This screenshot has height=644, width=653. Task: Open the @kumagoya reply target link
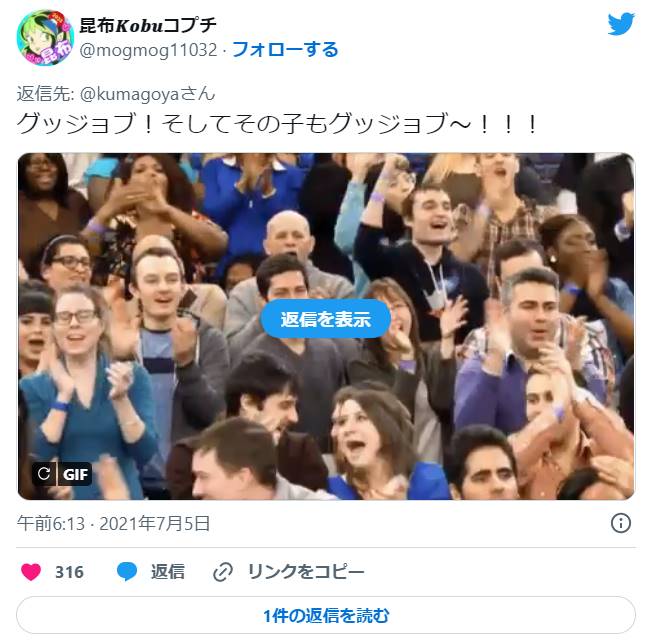147,94
